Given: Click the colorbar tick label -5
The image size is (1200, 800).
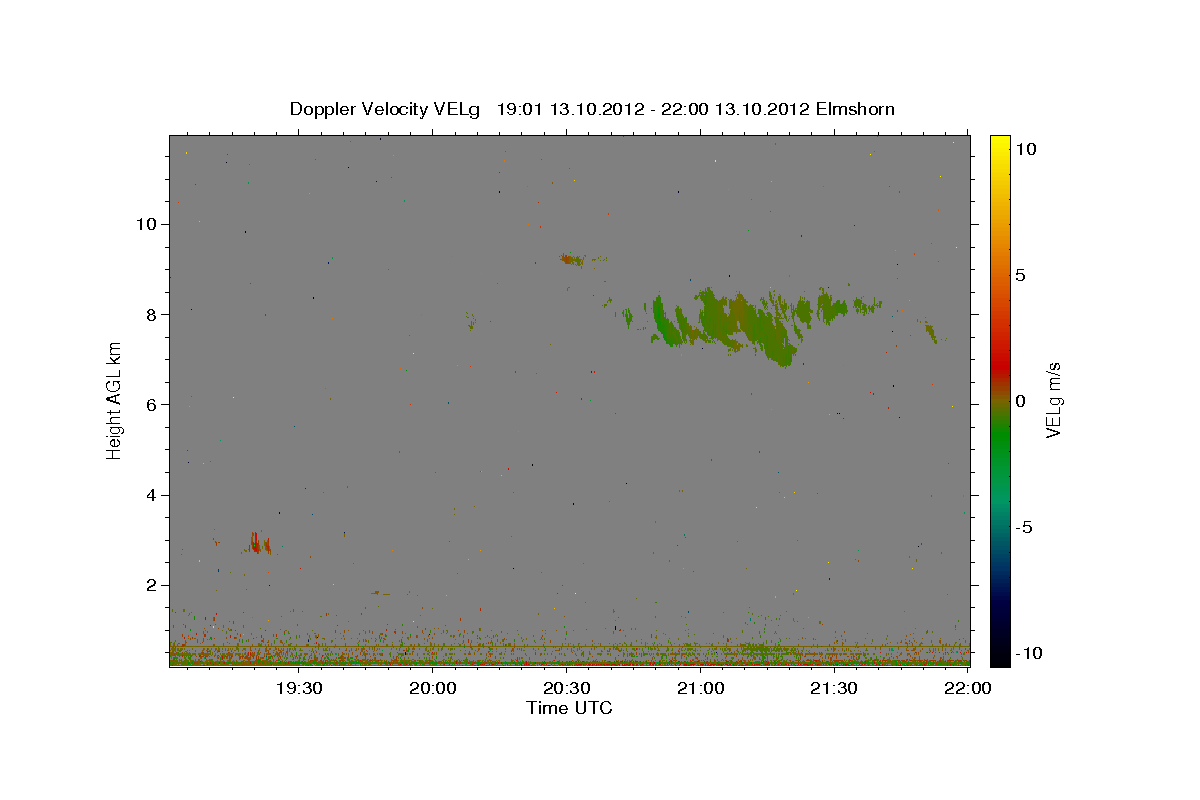Looking at the screenshot, I should point(1025,527).
